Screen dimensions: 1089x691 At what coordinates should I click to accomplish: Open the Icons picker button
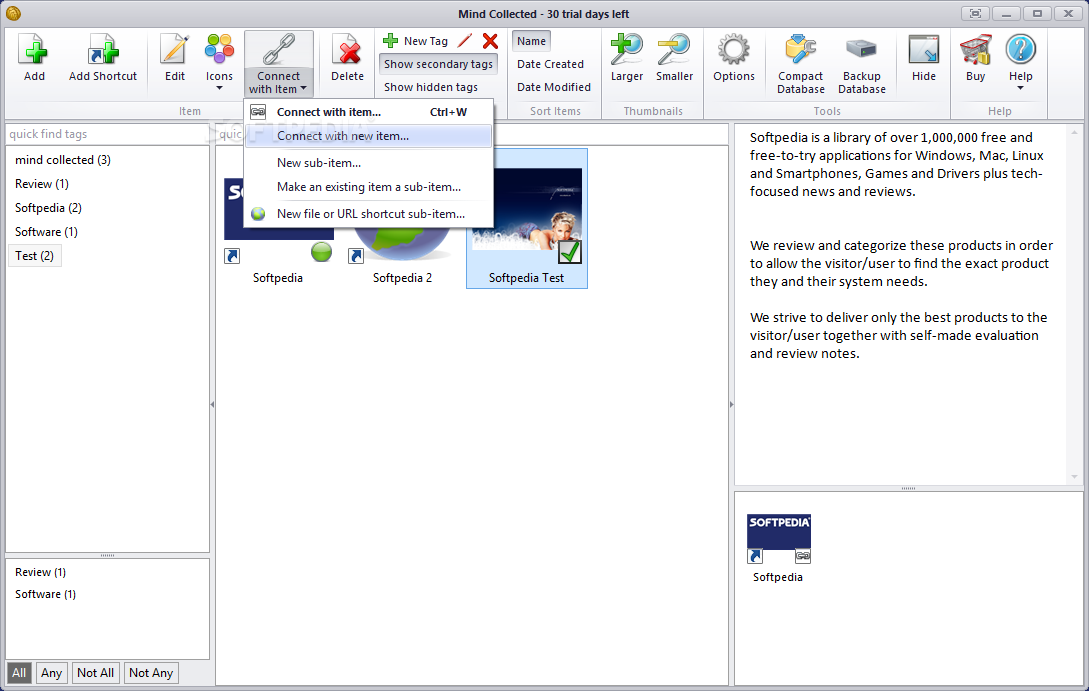(x=219, y=50)
